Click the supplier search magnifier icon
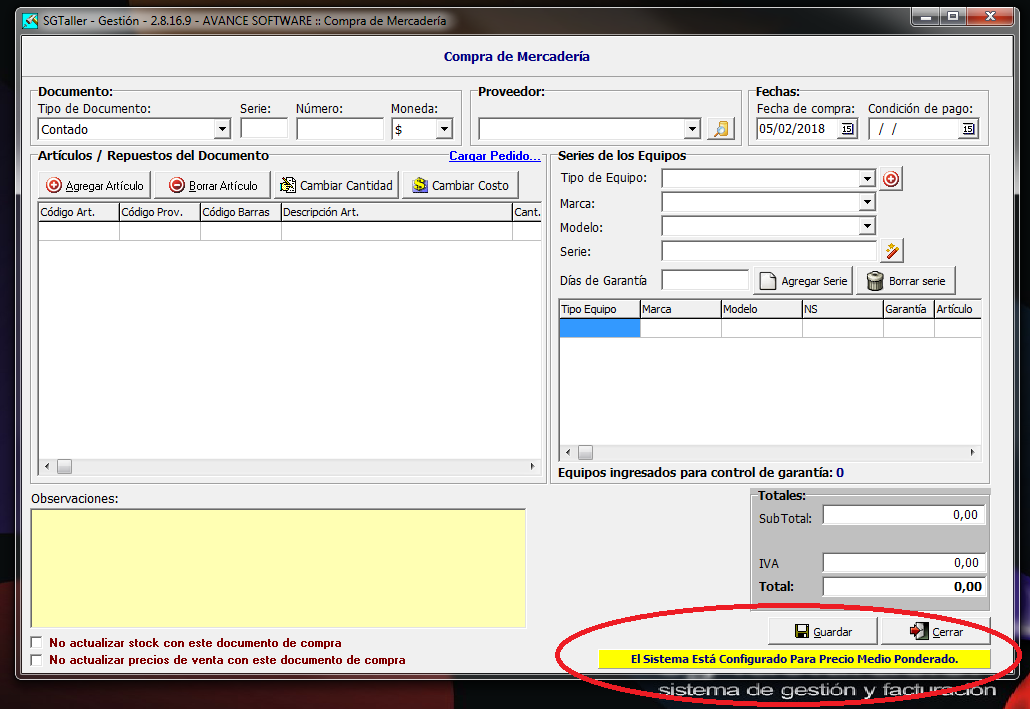1030x709 pixels. (720, 129)
